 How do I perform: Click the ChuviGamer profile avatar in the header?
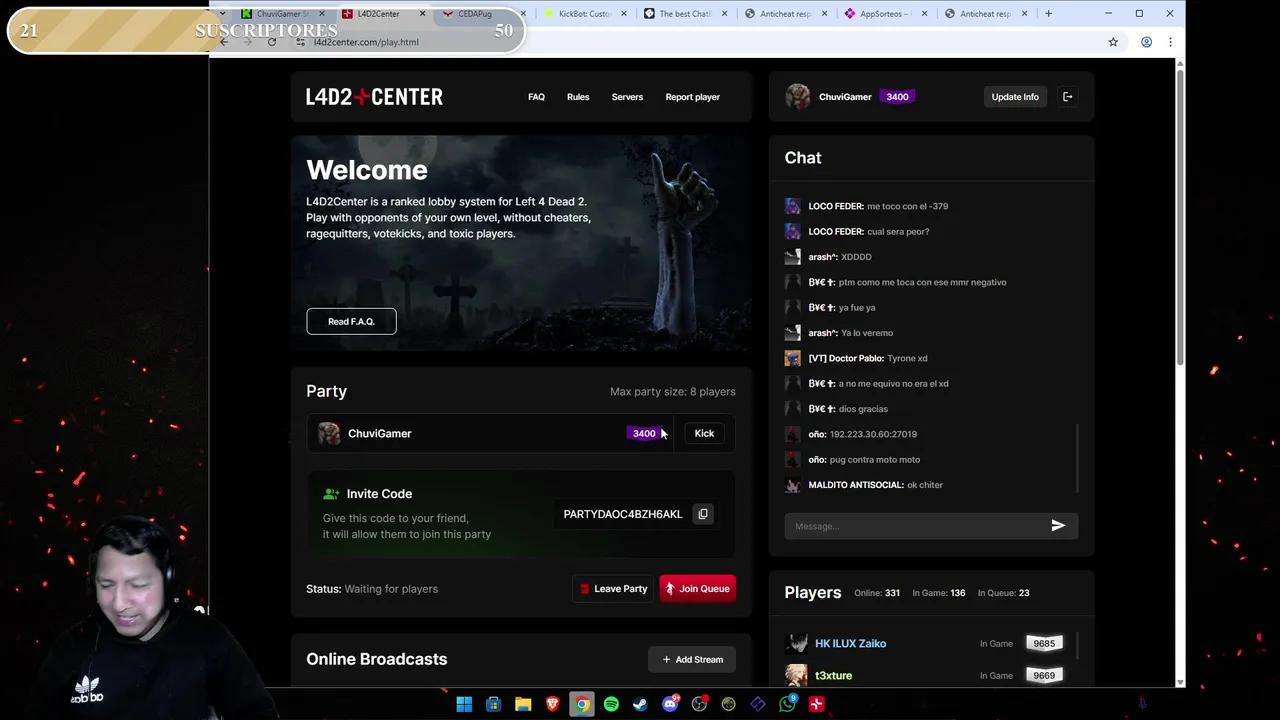(x=798, y=97)
